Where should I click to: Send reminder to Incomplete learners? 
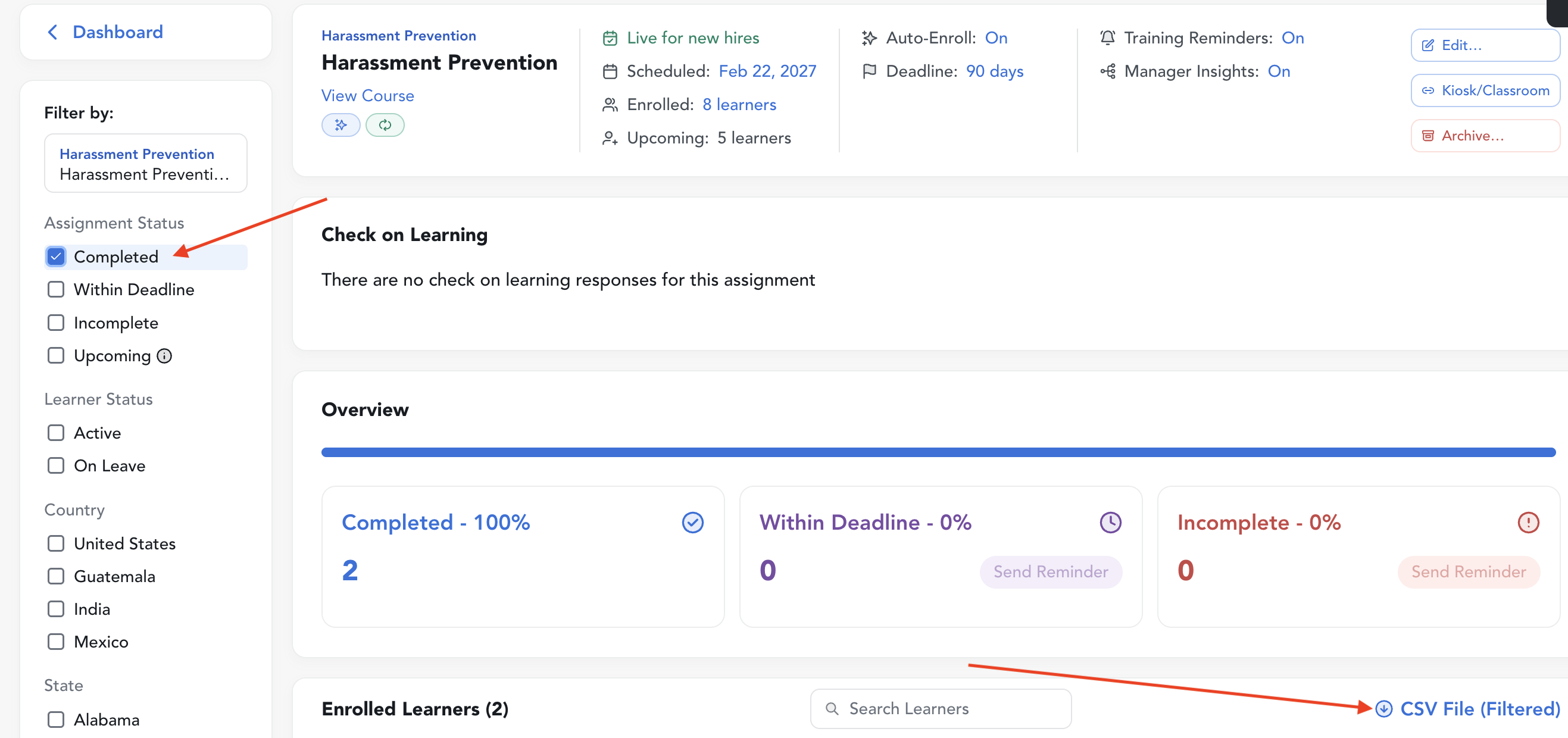click(x=1468, y=572)
